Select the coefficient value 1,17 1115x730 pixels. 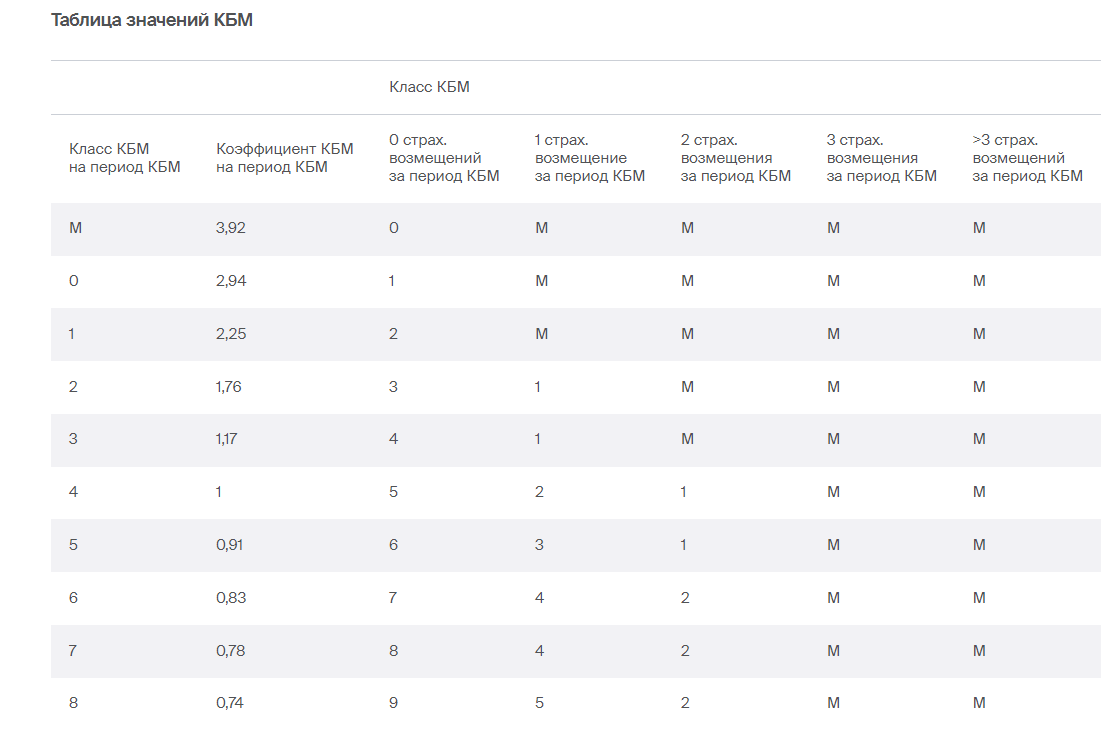[227, 439]
